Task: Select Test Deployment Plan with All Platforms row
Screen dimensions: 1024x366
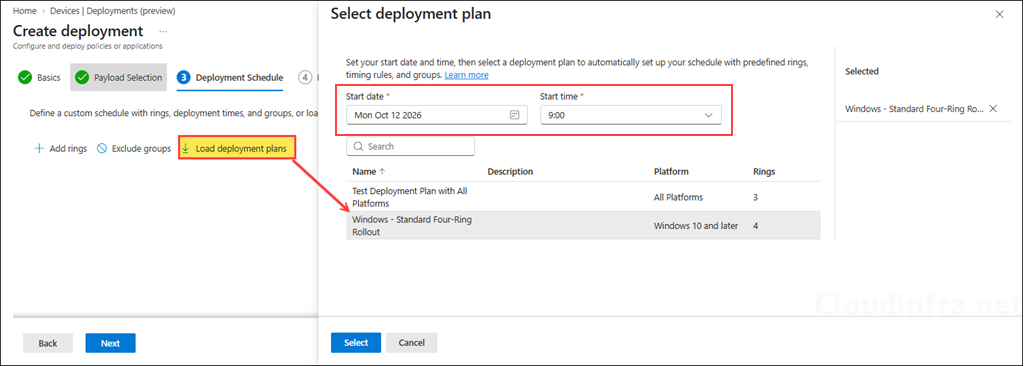Action: [x=583, y=197]
